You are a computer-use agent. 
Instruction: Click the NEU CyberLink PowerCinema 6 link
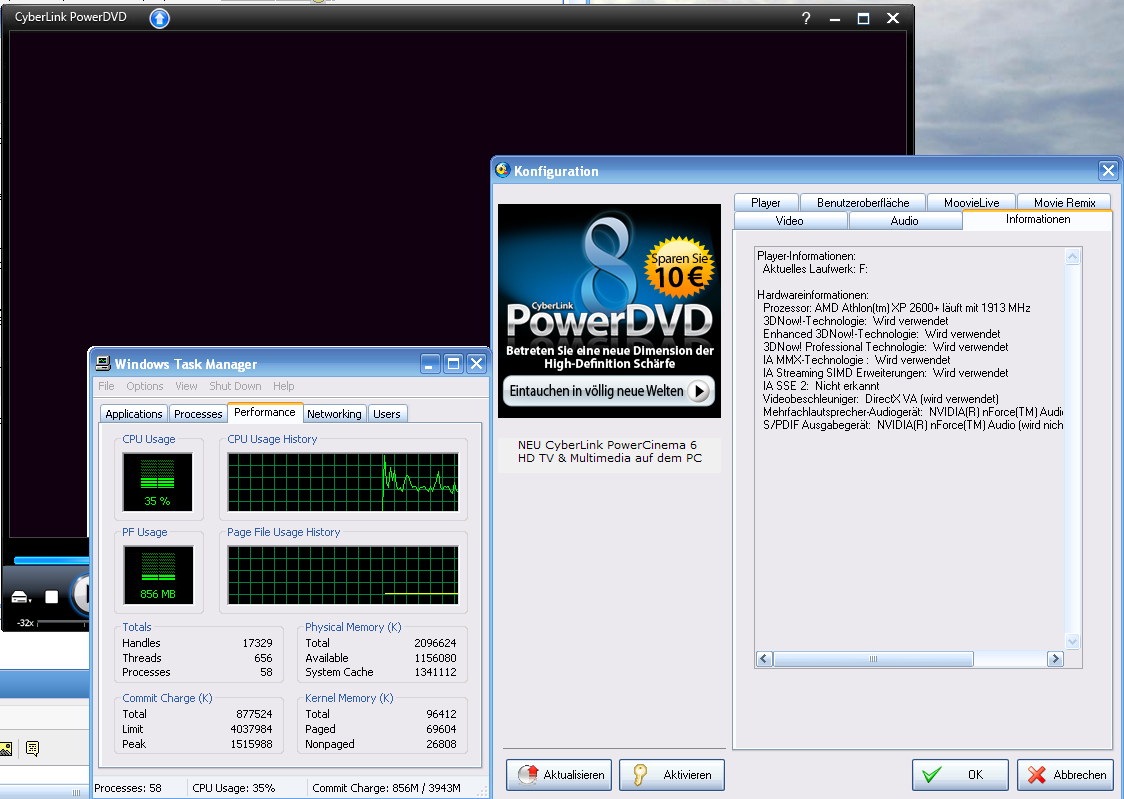click(x=609, y=451)
